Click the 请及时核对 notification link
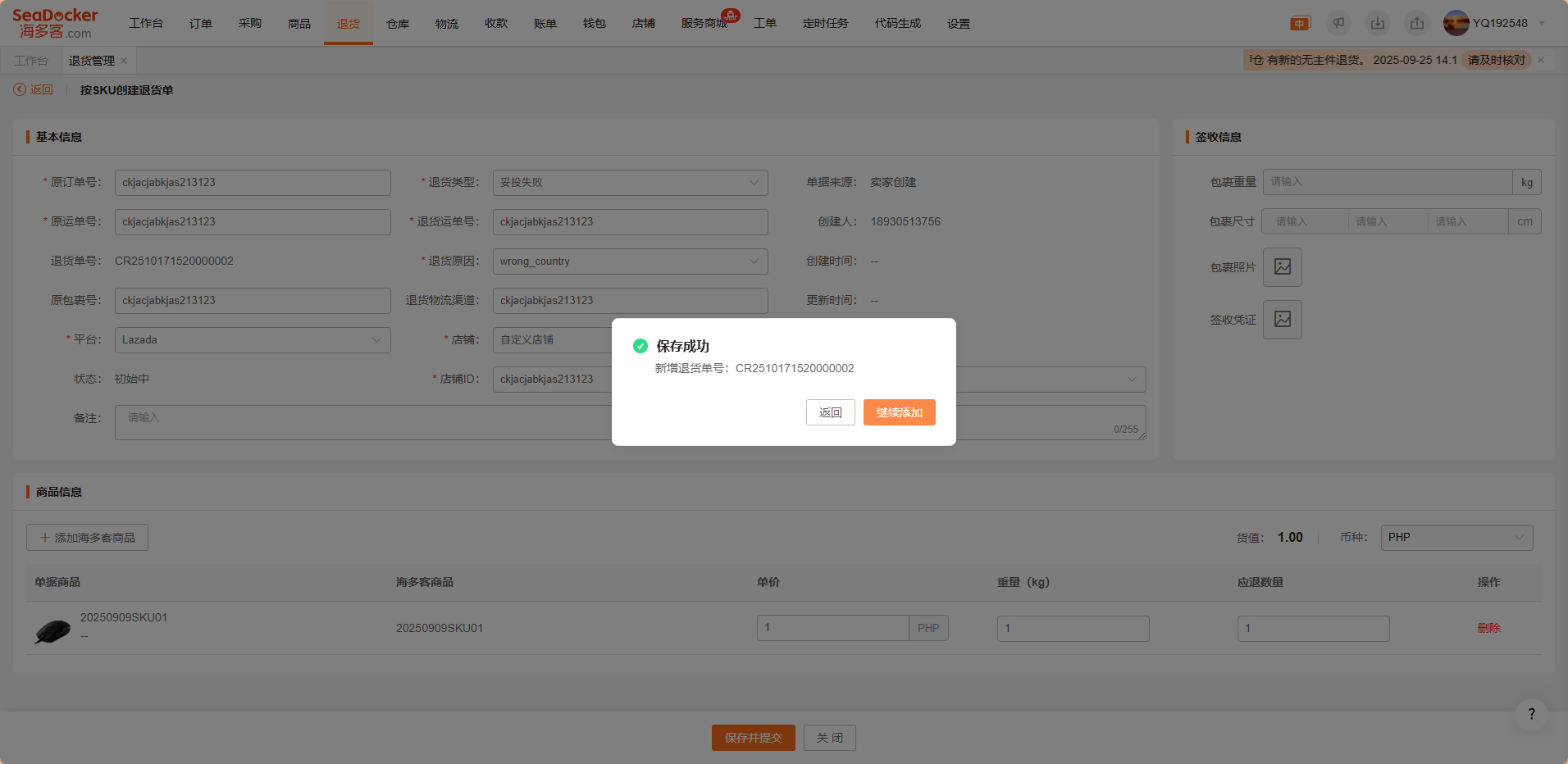Screen dimensions: 1568x764 [x=1496, y=60]
